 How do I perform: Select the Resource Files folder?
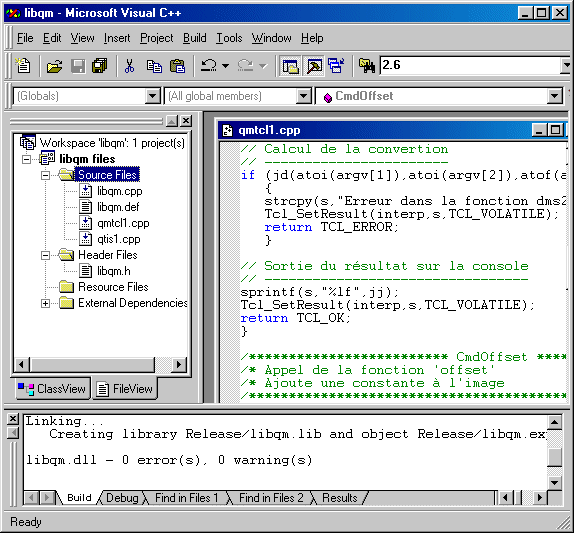tap(113, 287)
